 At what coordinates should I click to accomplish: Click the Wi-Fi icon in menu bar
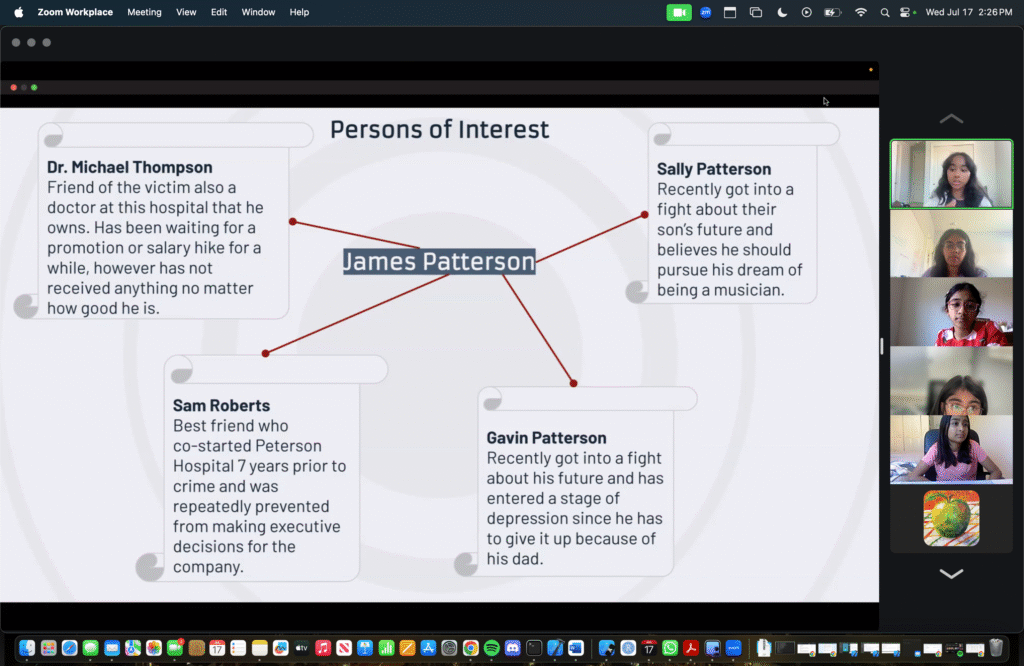pyautogui.click(x=860, y=12)
